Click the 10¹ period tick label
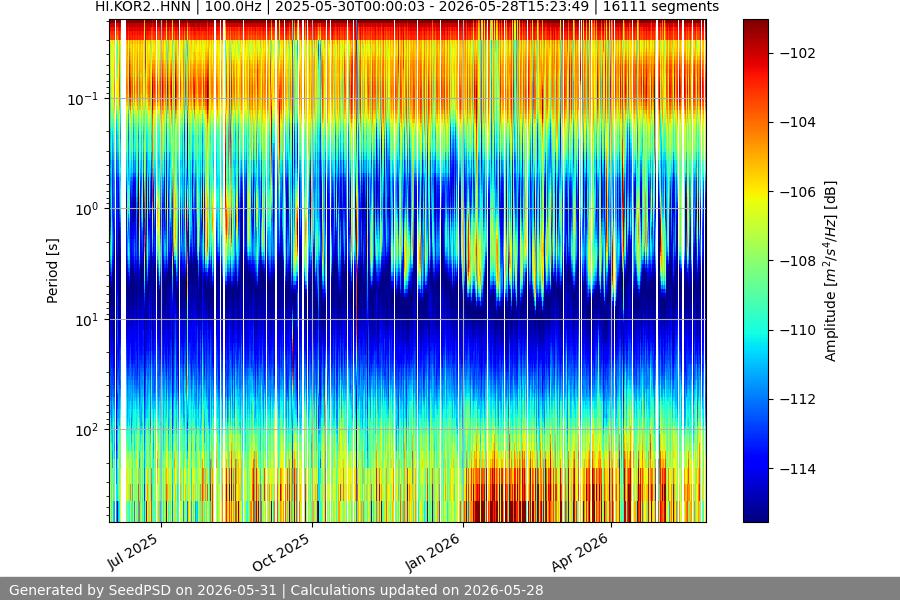 [x=86, y=320]
